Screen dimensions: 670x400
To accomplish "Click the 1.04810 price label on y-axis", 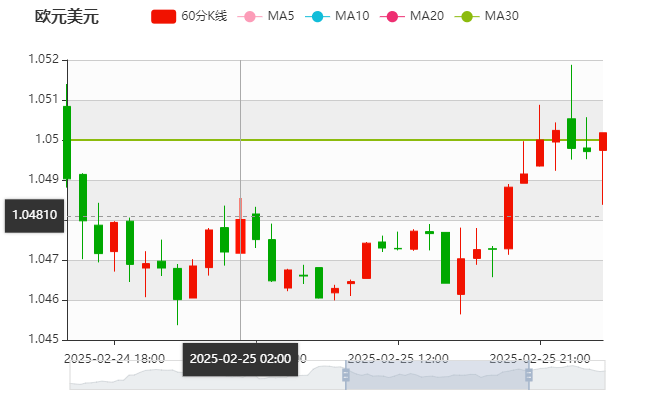I will point(33,215).
